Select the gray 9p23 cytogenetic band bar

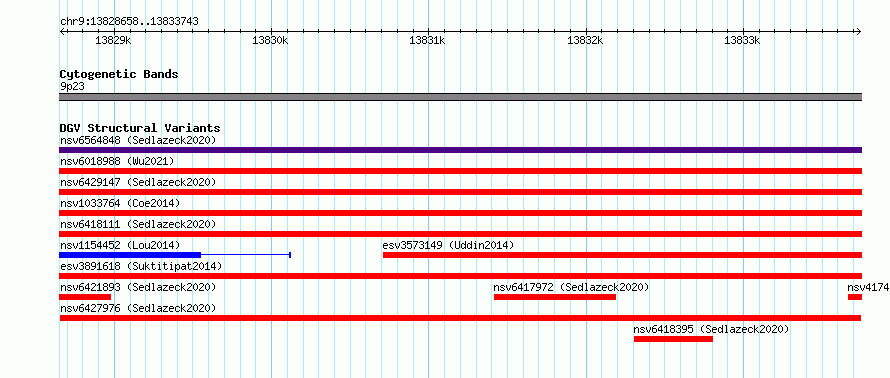(x=460, y=97)
